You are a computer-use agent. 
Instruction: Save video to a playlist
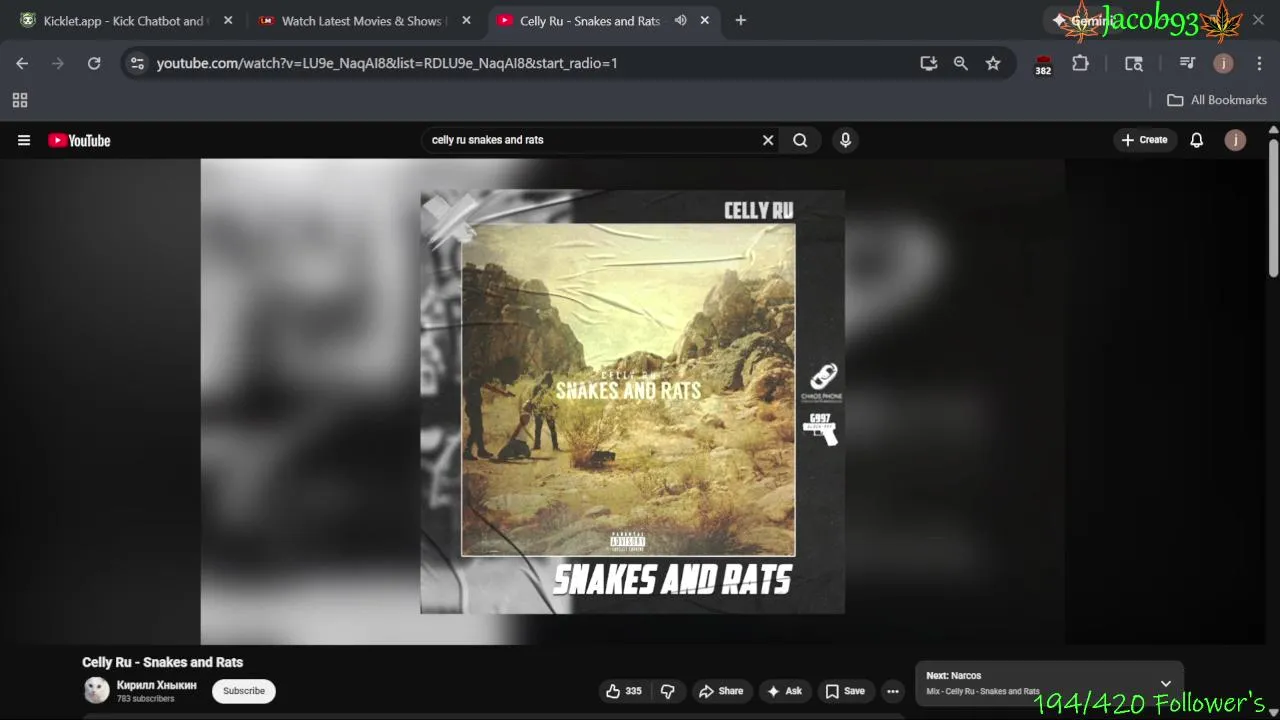point(845,691)
